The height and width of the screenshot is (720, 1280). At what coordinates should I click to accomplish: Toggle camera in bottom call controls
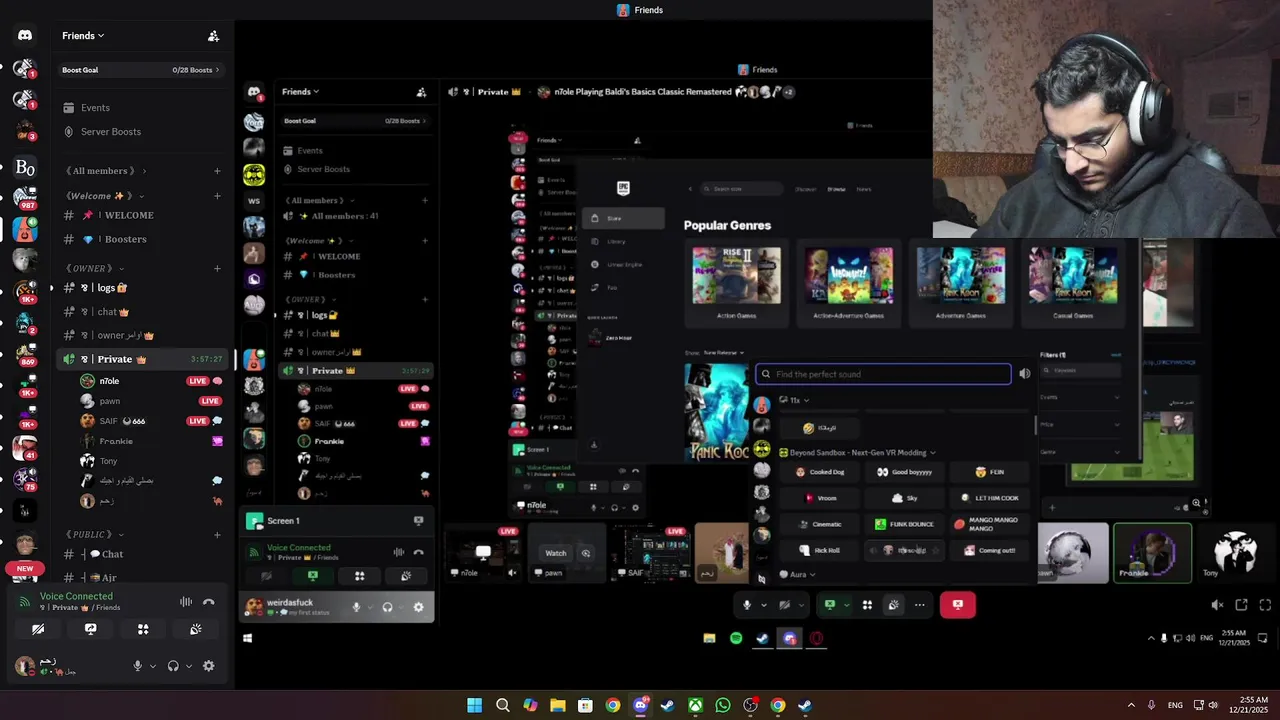pyautogui.click(x=785, y=605)
